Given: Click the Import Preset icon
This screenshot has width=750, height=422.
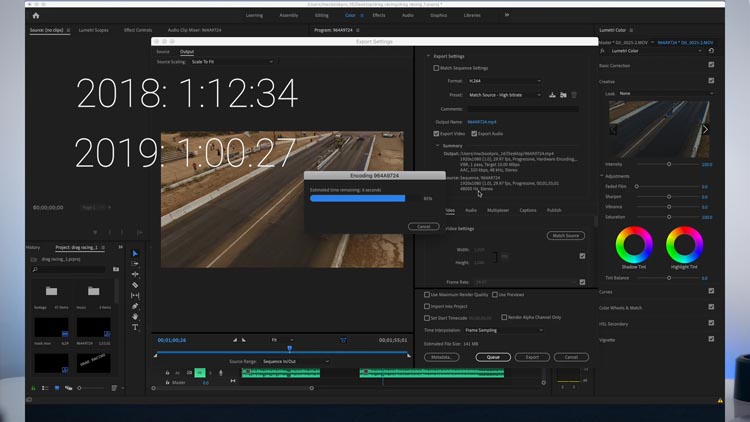Looking at the screenshot, I should [x=563, y=95].
